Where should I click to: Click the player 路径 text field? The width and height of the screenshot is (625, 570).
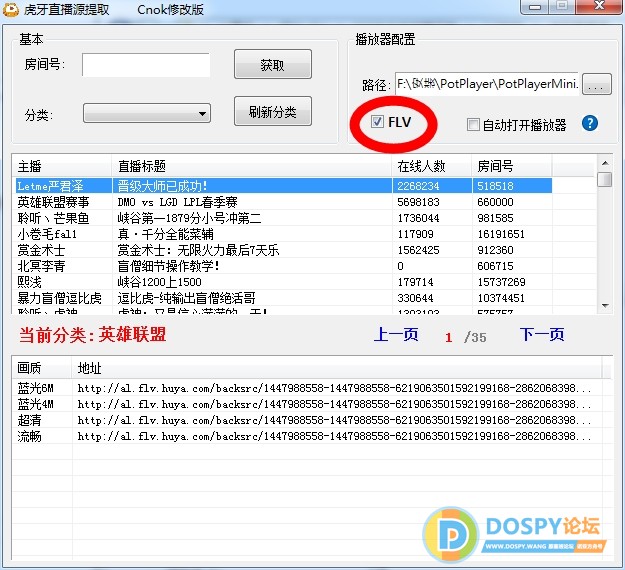coord(487,84)
